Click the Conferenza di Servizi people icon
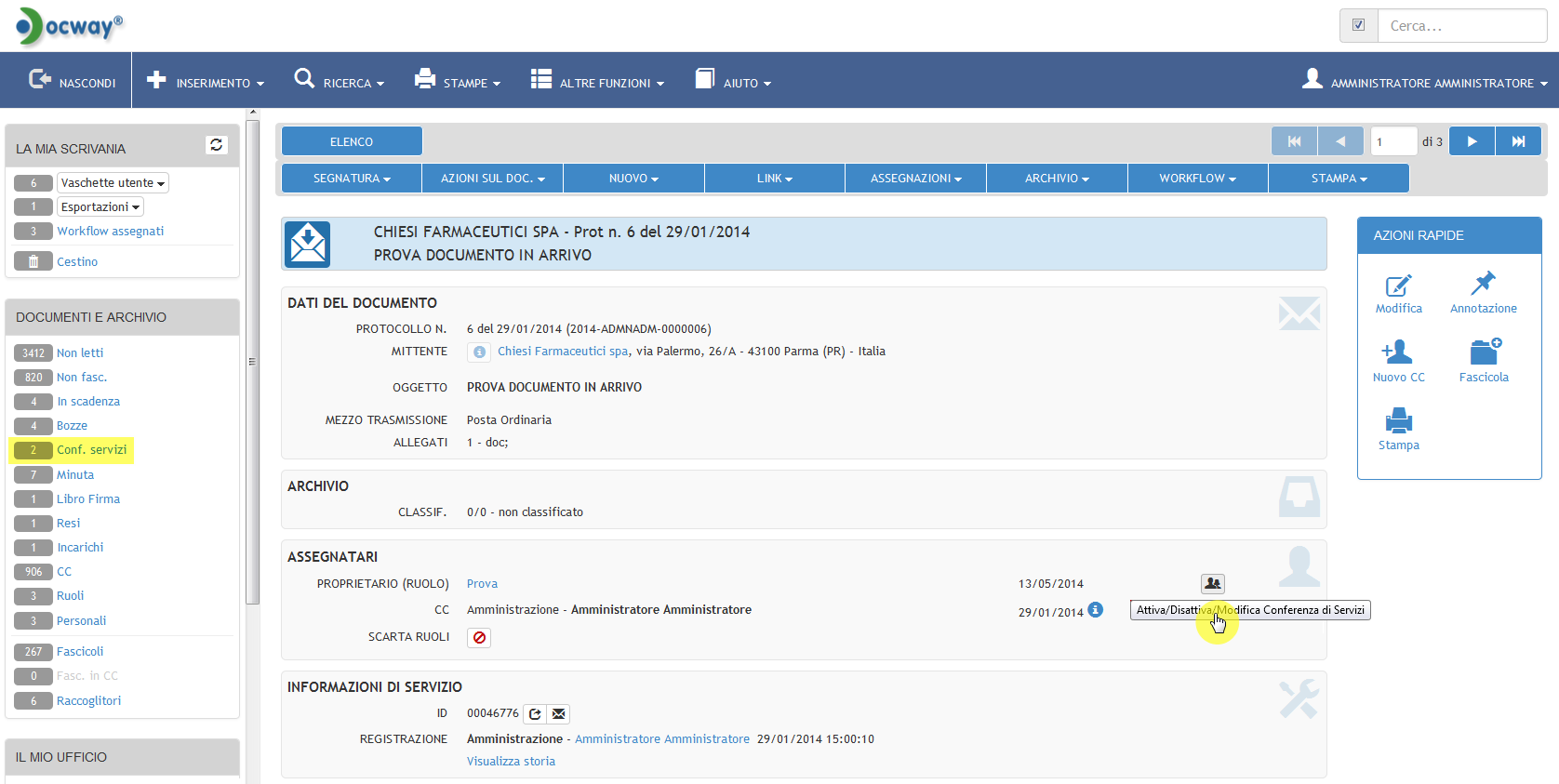 click(1212, 584)
